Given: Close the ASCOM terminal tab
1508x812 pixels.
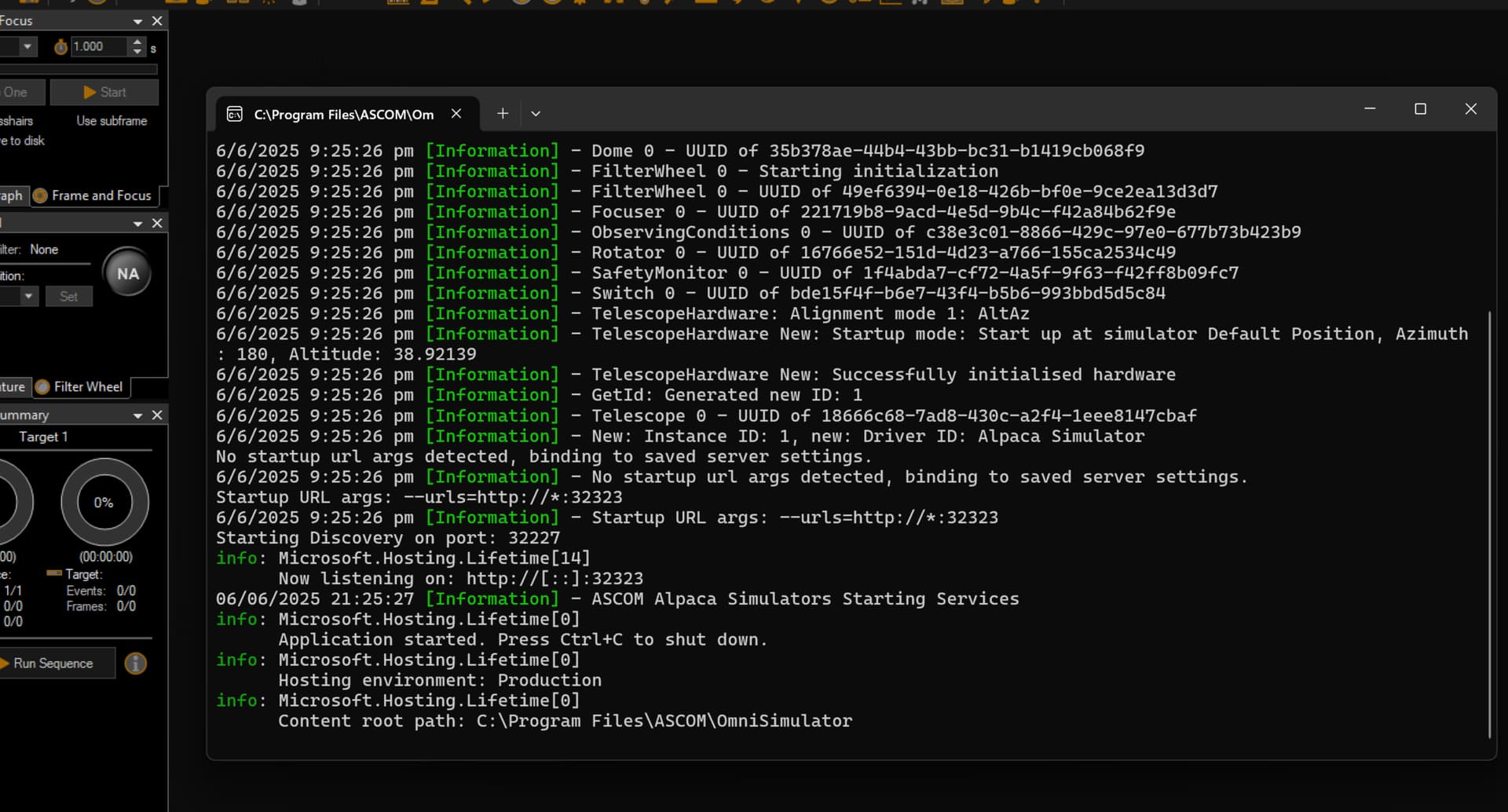Looking at the screenshot, I should (x=456, y=114).
